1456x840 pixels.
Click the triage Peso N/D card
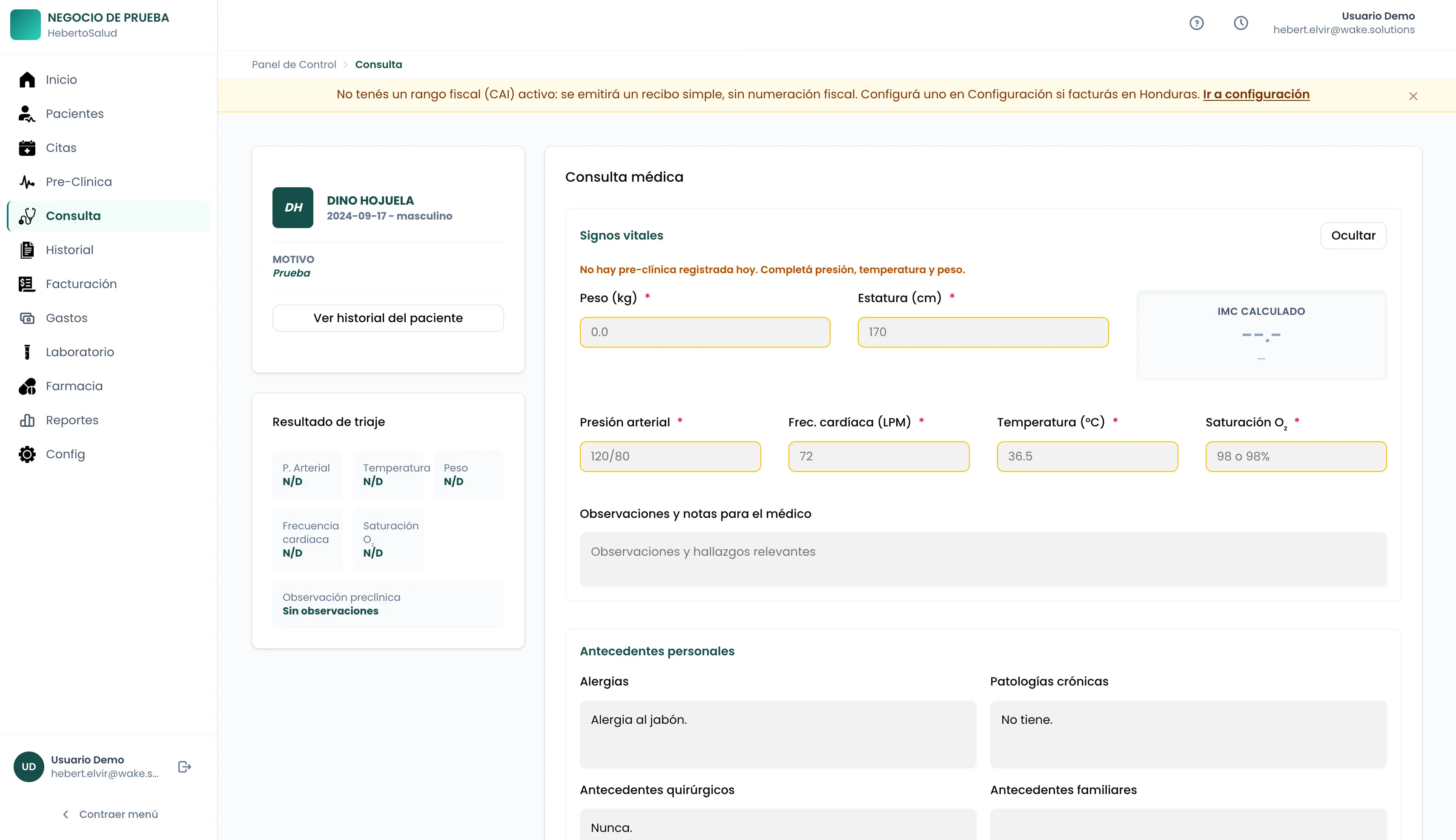click(x=469, y=474)
